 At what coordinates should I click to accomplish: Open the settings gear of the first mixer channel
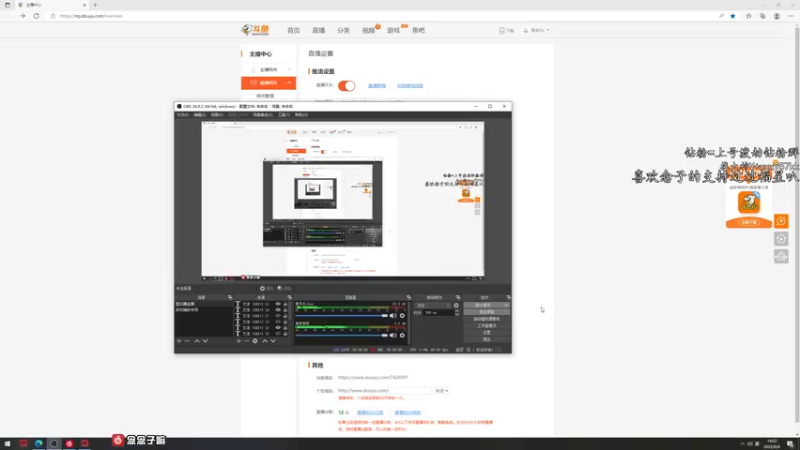tap(402, 316)
